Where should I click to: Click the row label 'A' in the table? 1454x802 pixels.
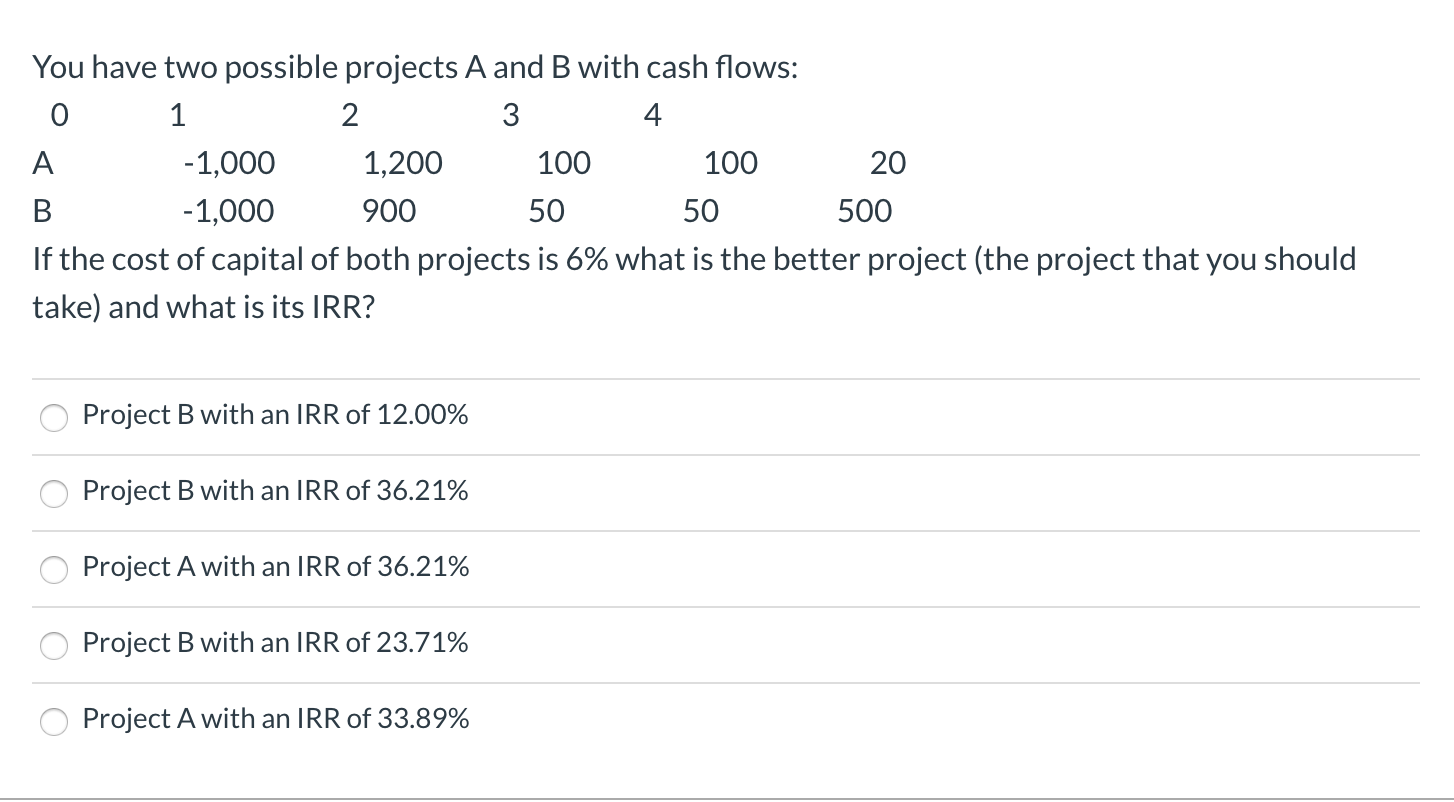click(42, 162)
